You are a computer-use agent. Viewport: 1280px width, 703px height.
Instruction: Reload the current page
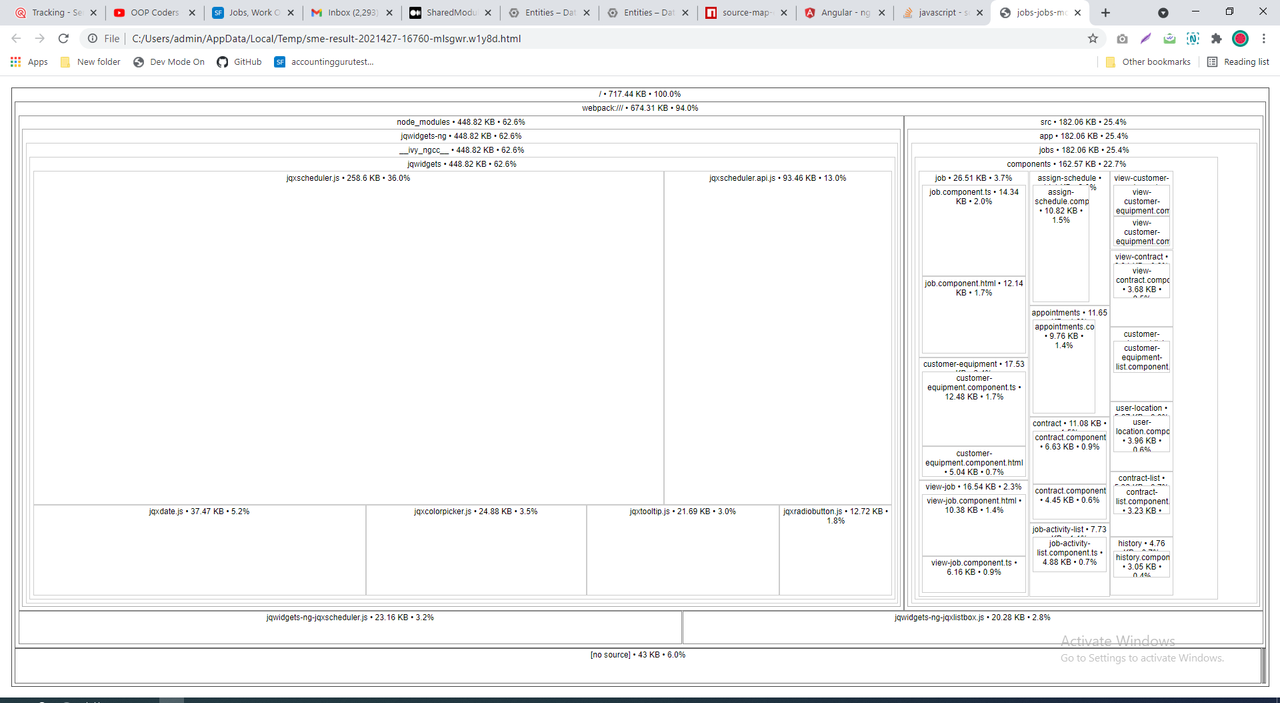pos(64,38)
